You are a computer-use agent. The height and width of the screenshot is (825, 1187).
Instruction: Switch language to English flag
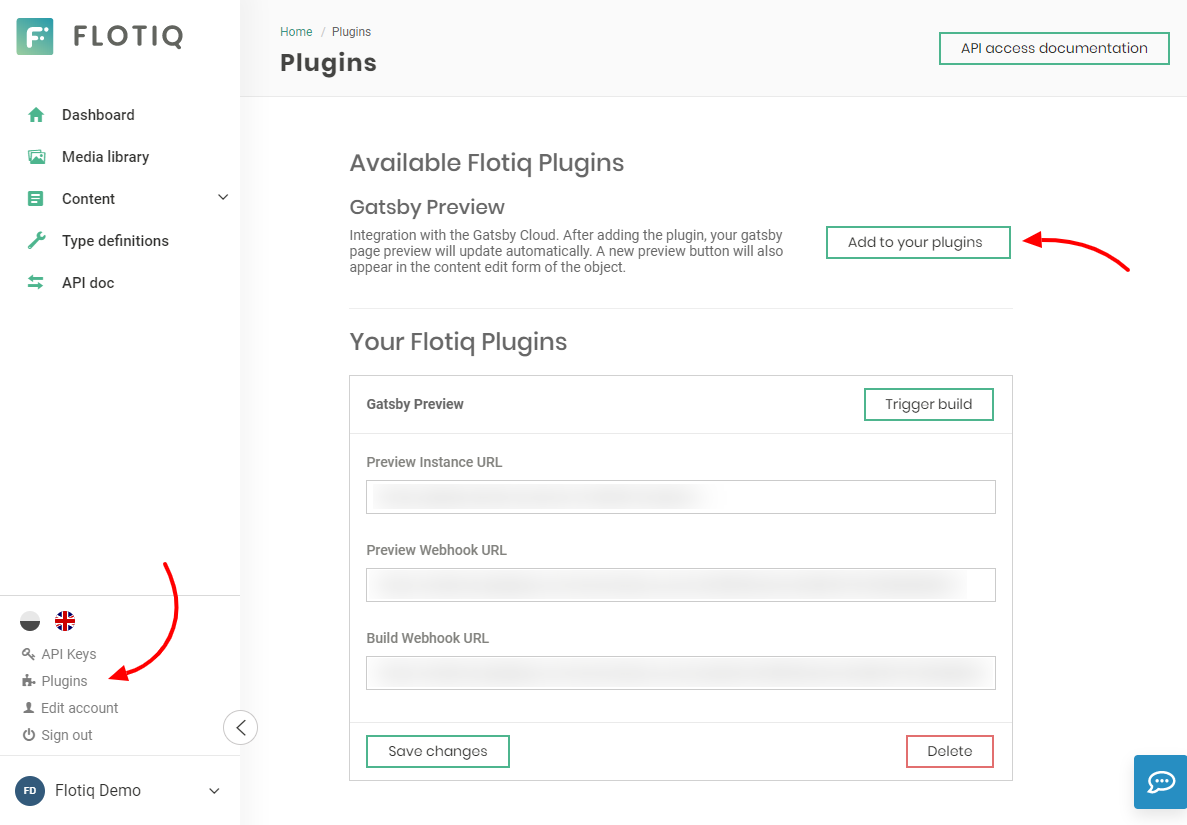pos(65,621)
